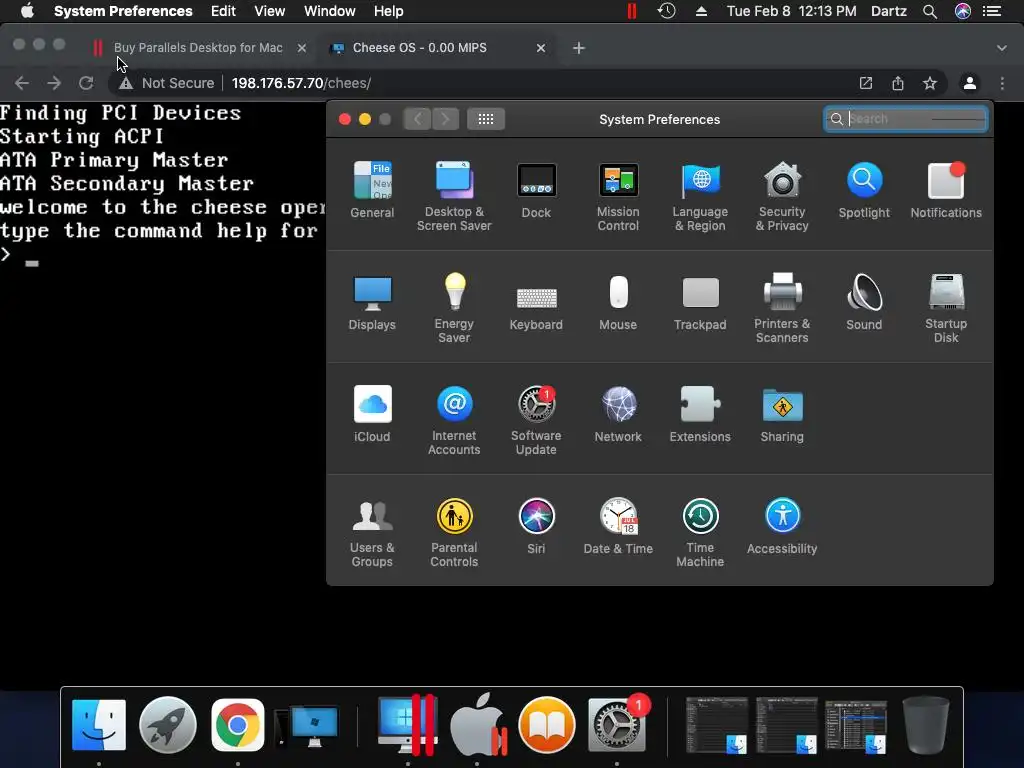Open Energy Saver preferences

pyautogui.click(x=454, y=308)
